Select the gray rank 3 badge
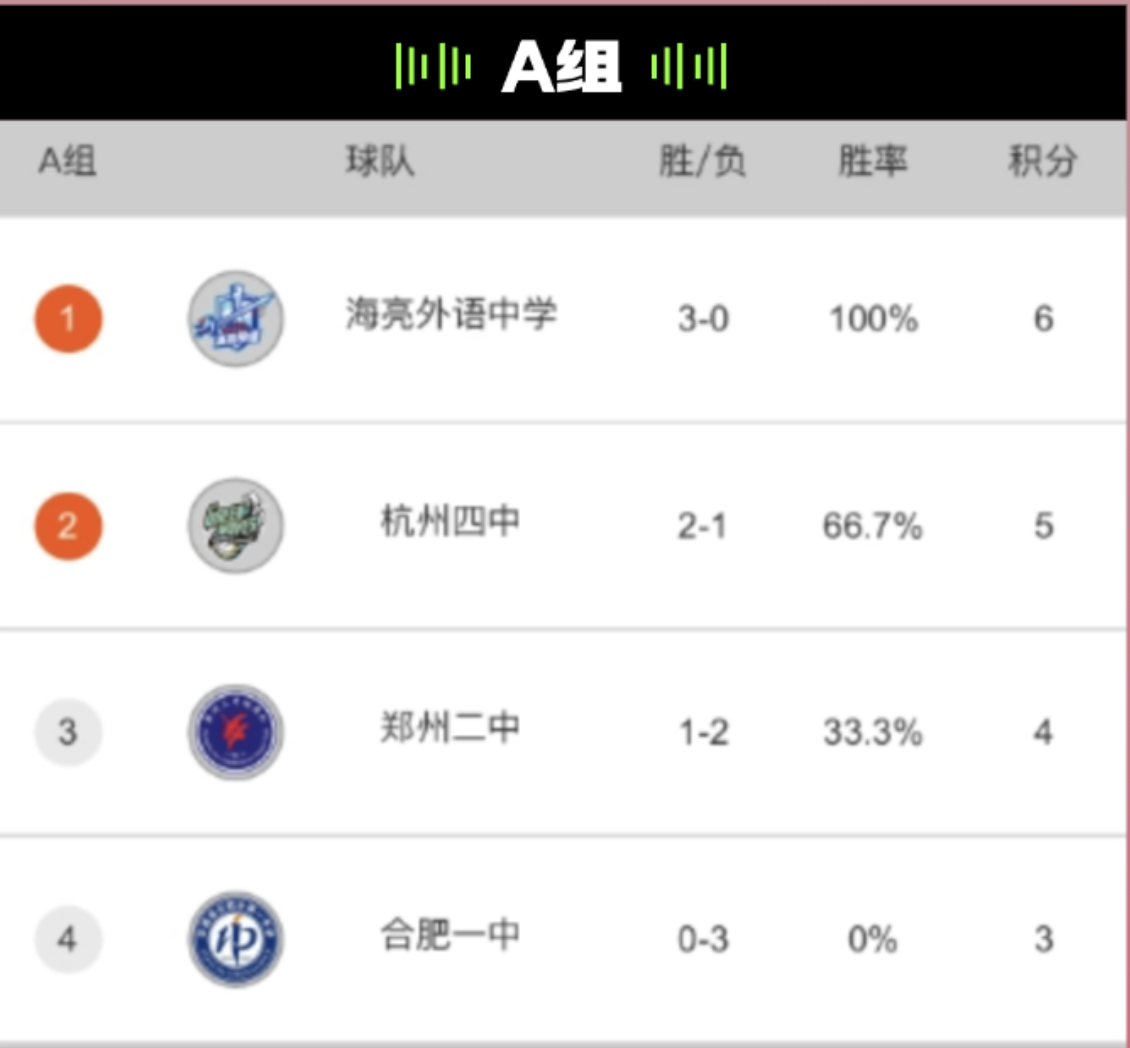This screenshot has width=1130, height=1048. pyautogui.click(x=68, y=732)
